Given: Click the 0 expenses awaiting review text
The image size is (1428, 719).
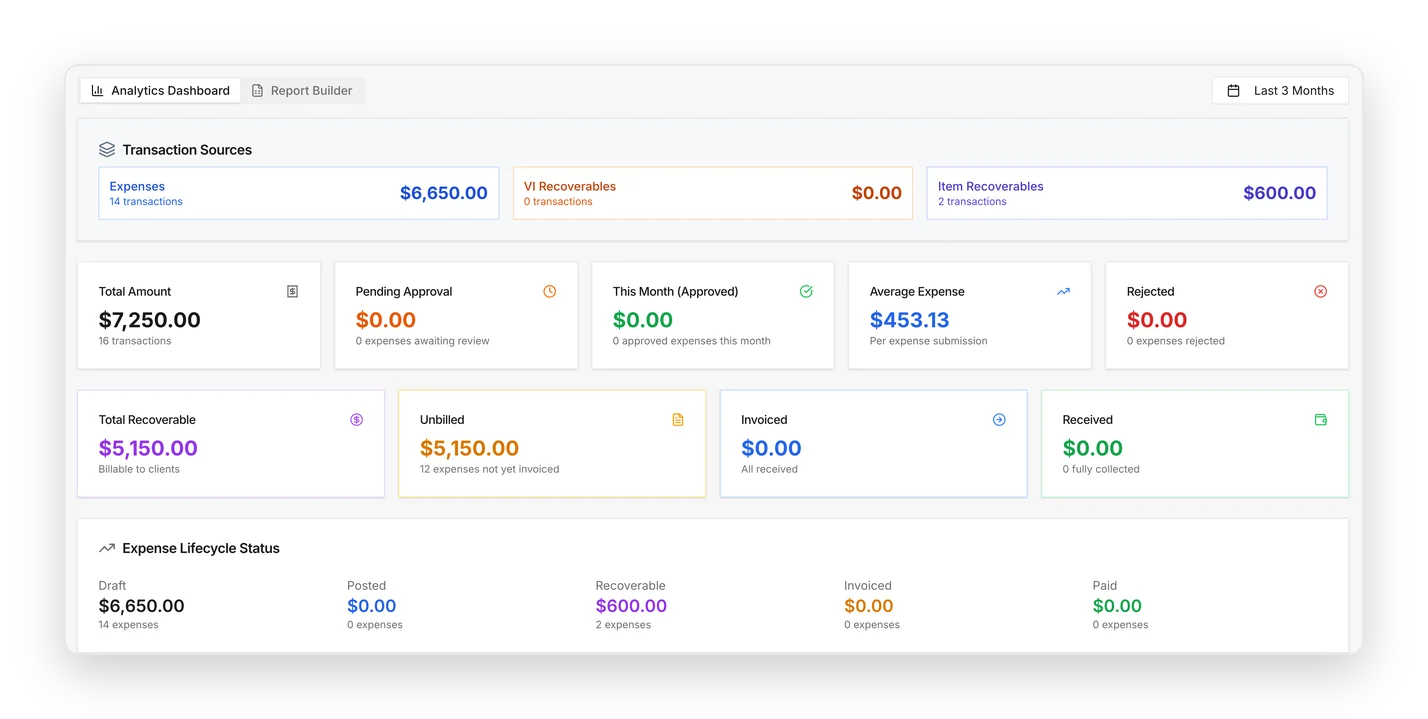Looking at the screenshot, I should coord(423,341).
